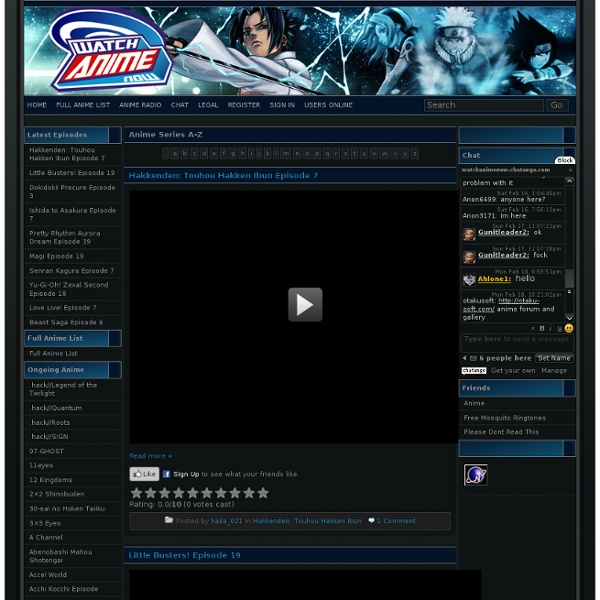Toggle underline text in chat box

point(559,328)
